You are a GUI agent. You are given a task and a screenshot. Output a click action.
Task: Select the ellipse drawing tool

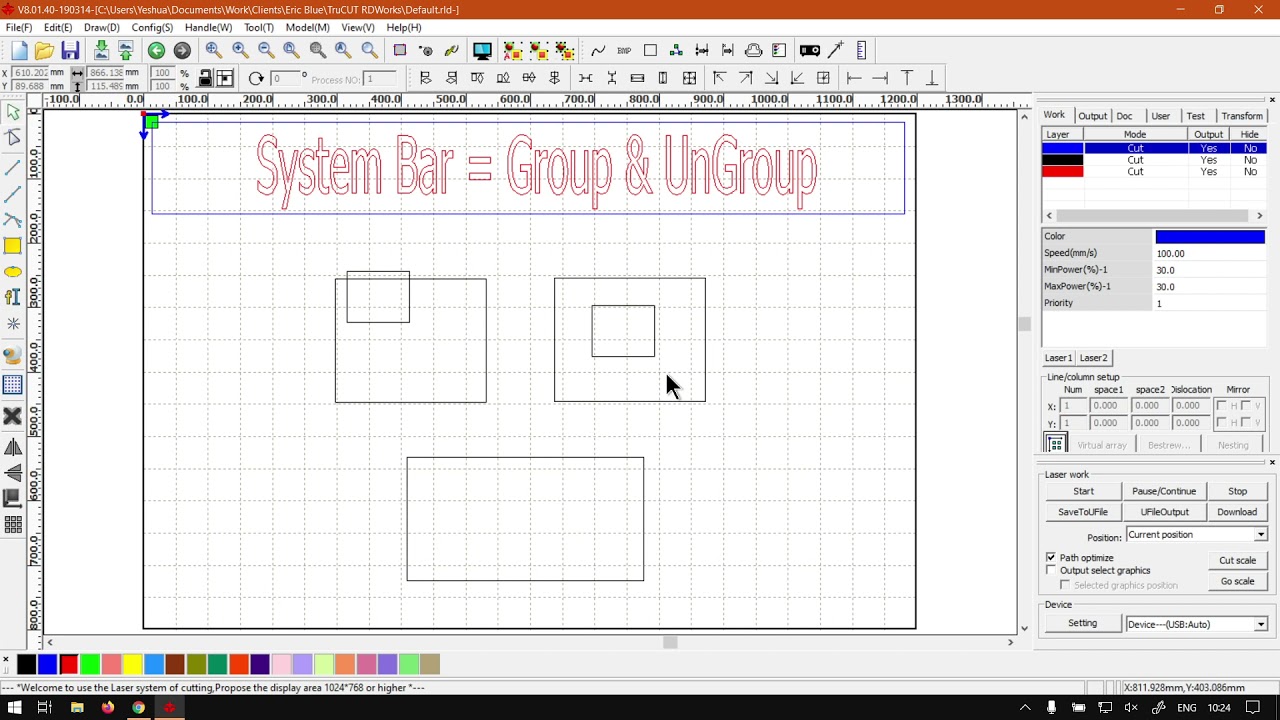pos(13,272)
